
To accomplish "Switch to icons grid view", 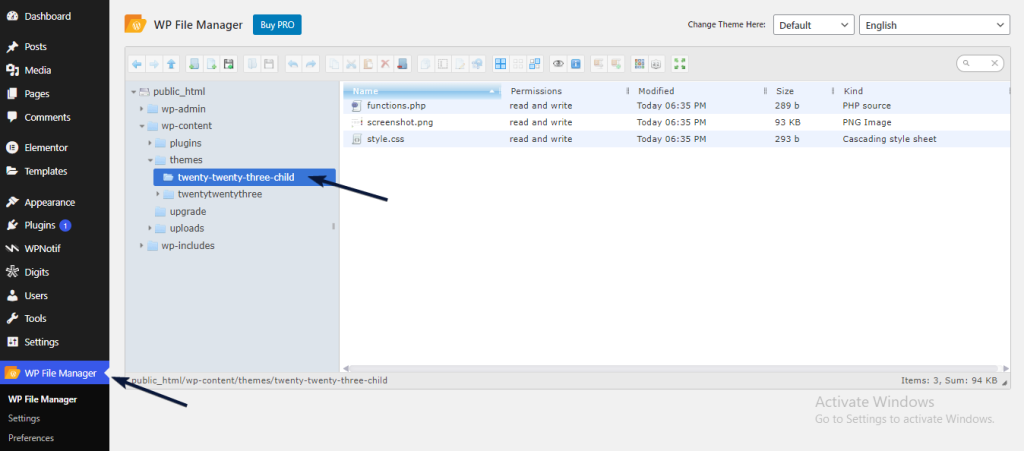I will 501,64.
